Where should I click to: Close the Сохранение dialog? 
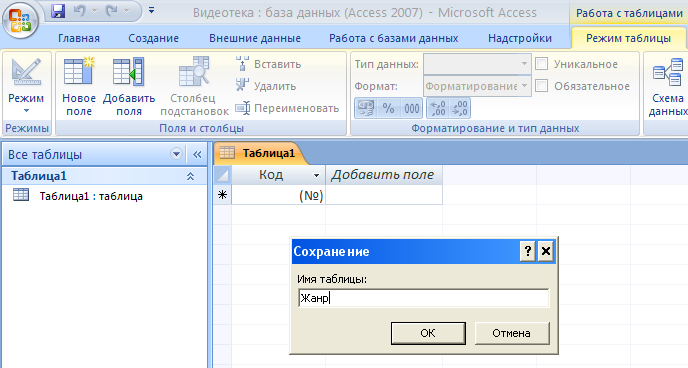click(545, 251)
